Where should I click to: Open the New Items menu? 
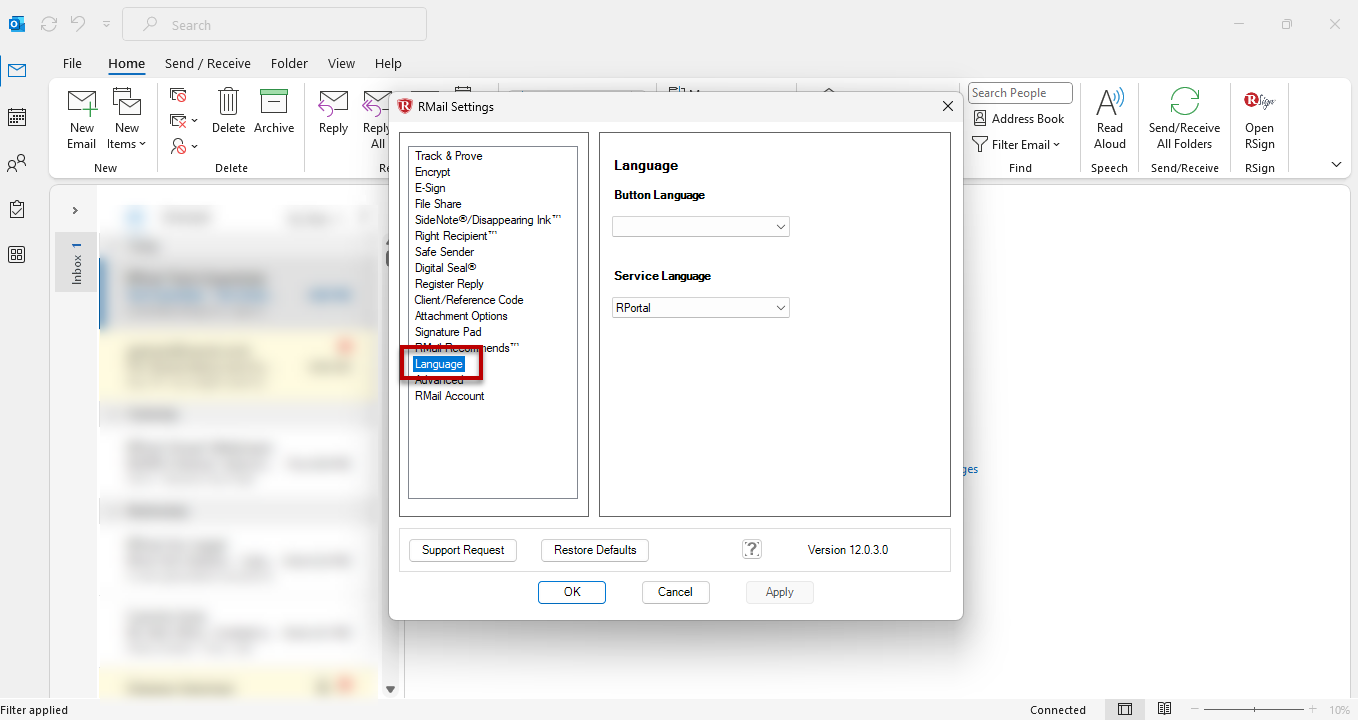[x=127, y=119]
